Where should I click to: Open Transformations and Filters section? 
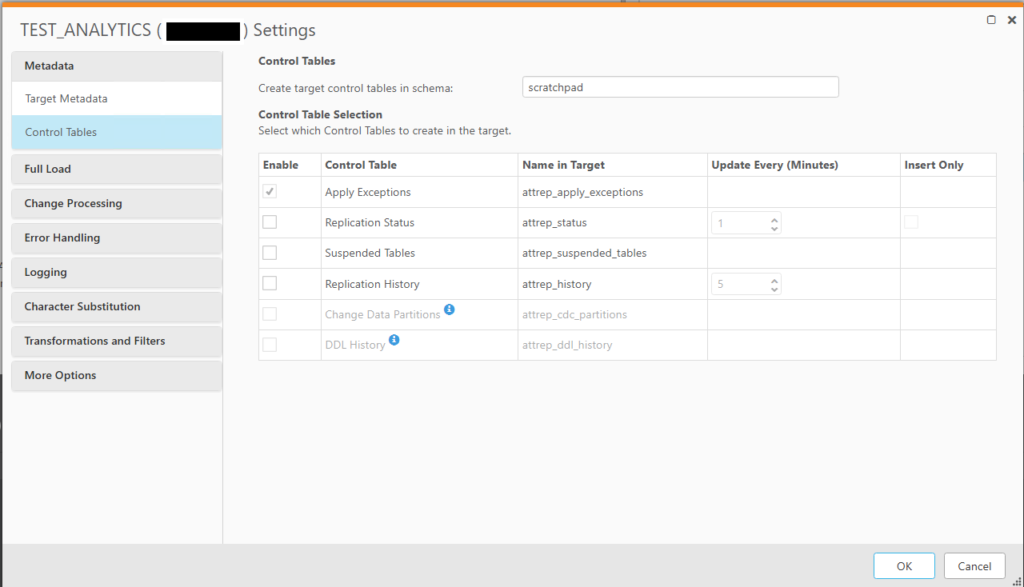(x=116, y=341)
